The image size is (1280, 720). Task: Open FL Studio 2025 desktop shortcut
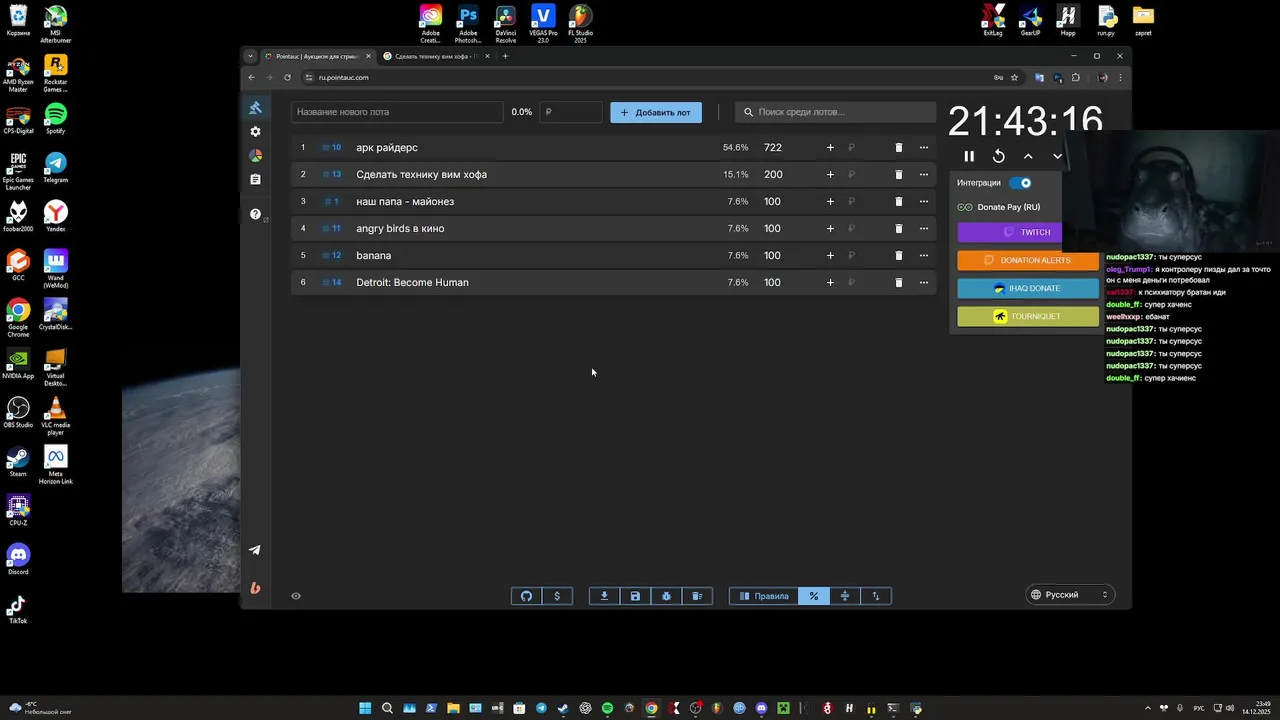click(580, 23)
